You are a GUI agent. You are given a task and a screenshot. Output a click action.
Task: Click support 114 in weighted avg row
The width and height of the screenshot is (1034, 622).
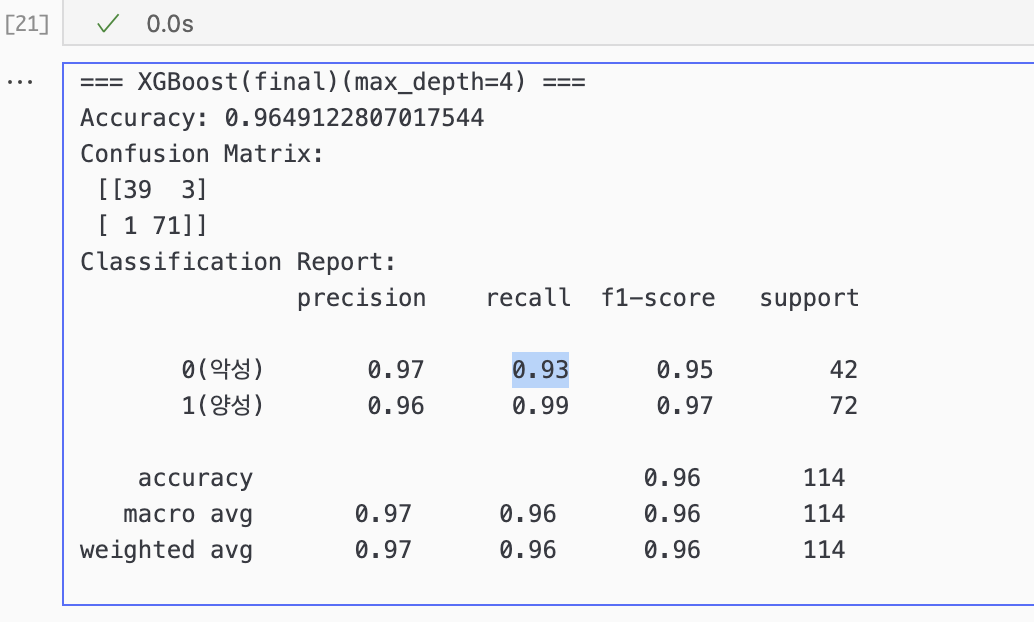824,549
